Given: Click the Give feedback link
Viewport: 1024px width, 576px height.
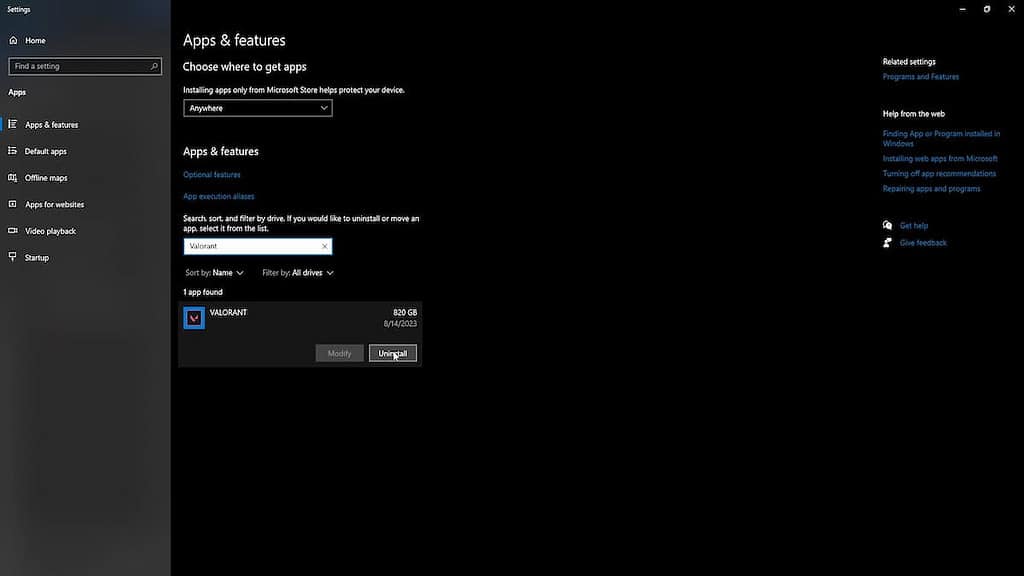Looking at the screenshot, I should [923, 243].
